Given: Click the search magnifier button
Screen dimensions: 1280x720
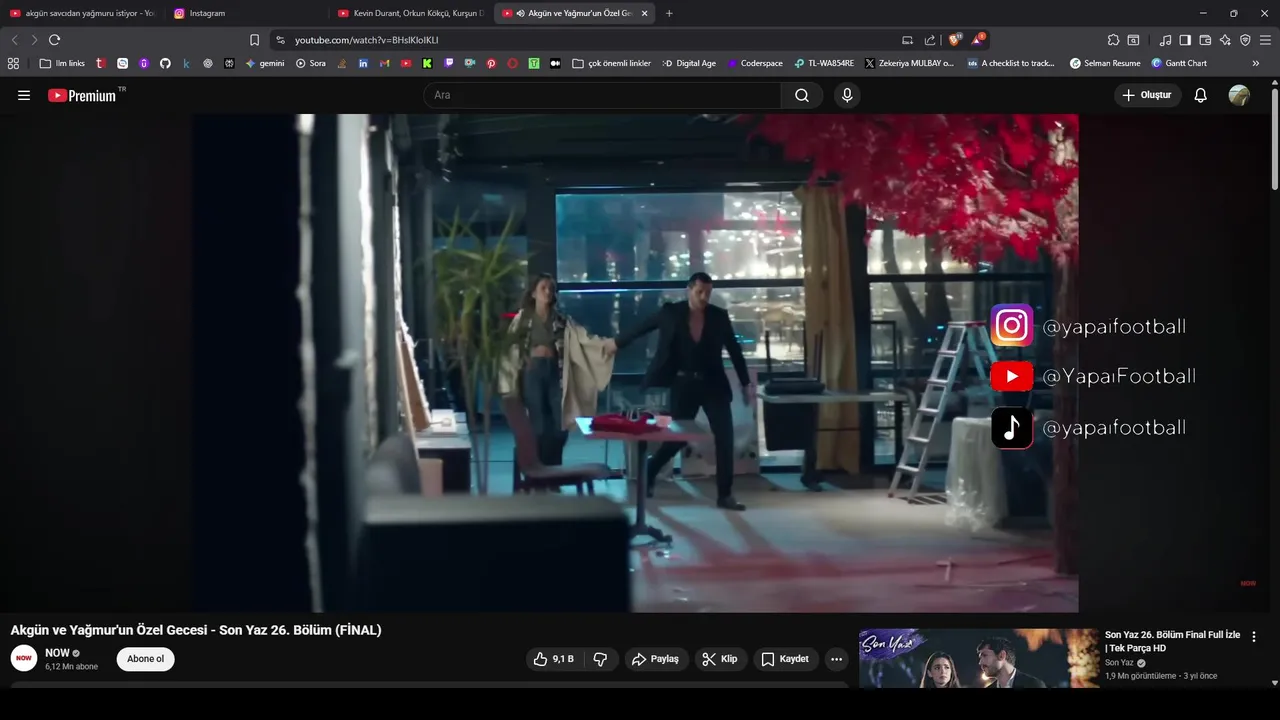Looking at the screenshot, I should 802,95.
